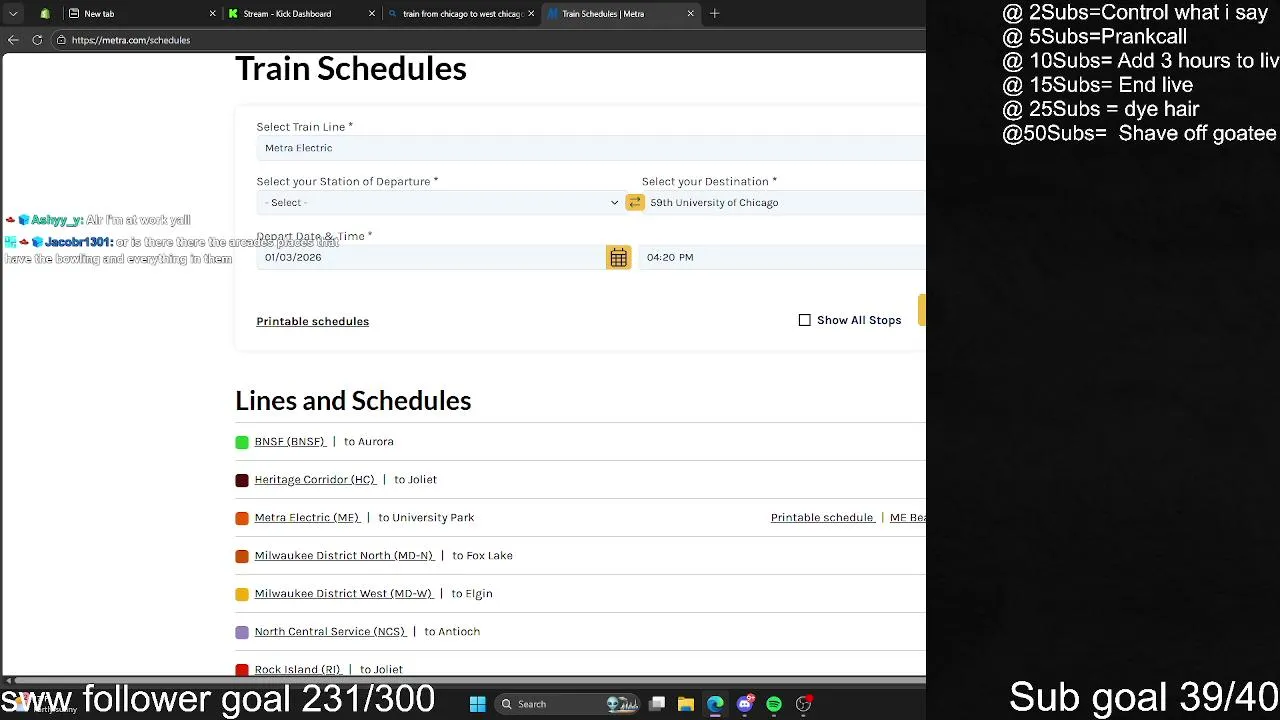Click the purple North Central Service square
The image size is (1280, 720).
pyautogui.click(x=242, y=632)
